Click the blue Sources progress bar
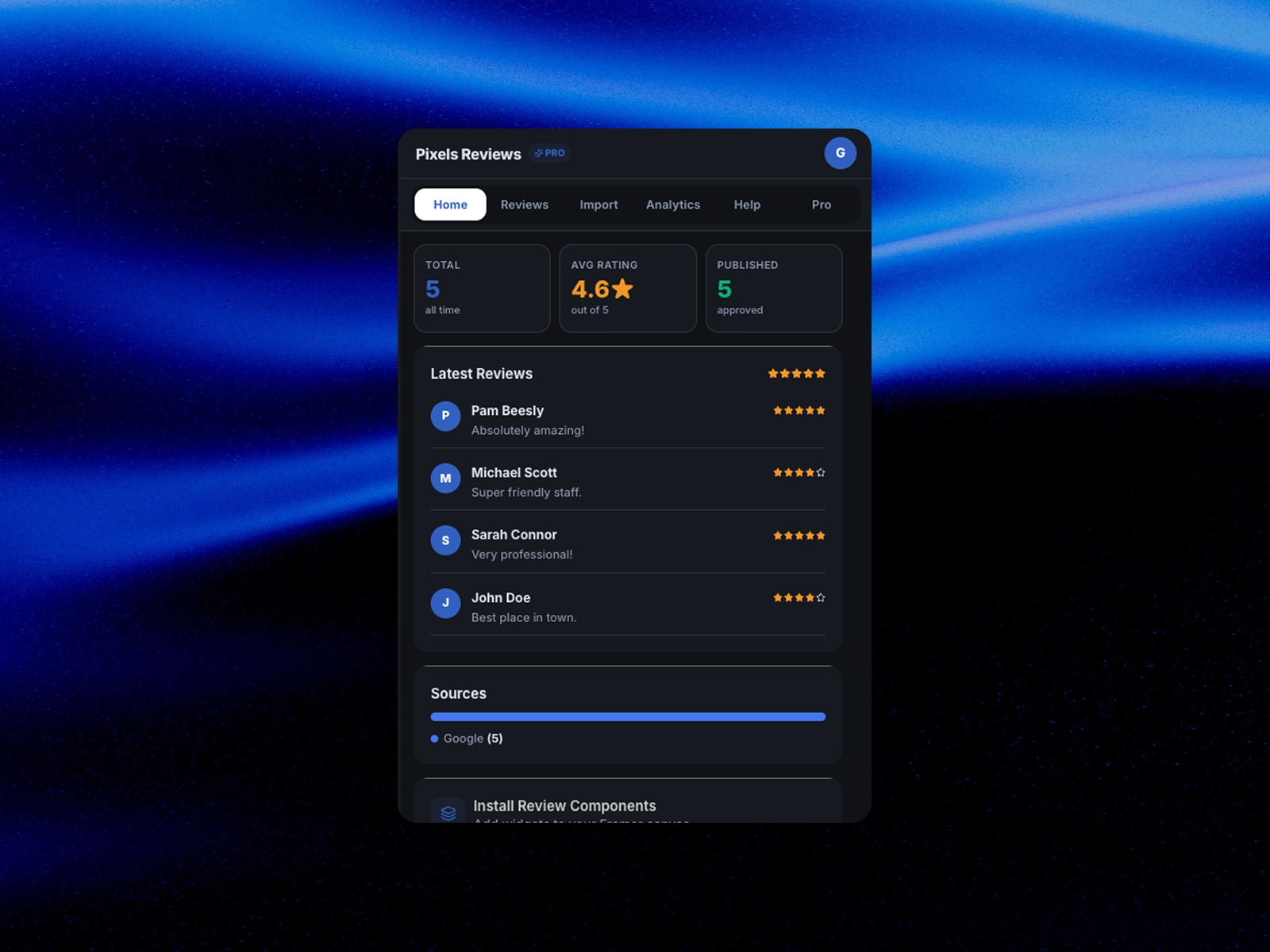Image resolution: width=1270 pixels, height=952 pixels. coord(627,716)
